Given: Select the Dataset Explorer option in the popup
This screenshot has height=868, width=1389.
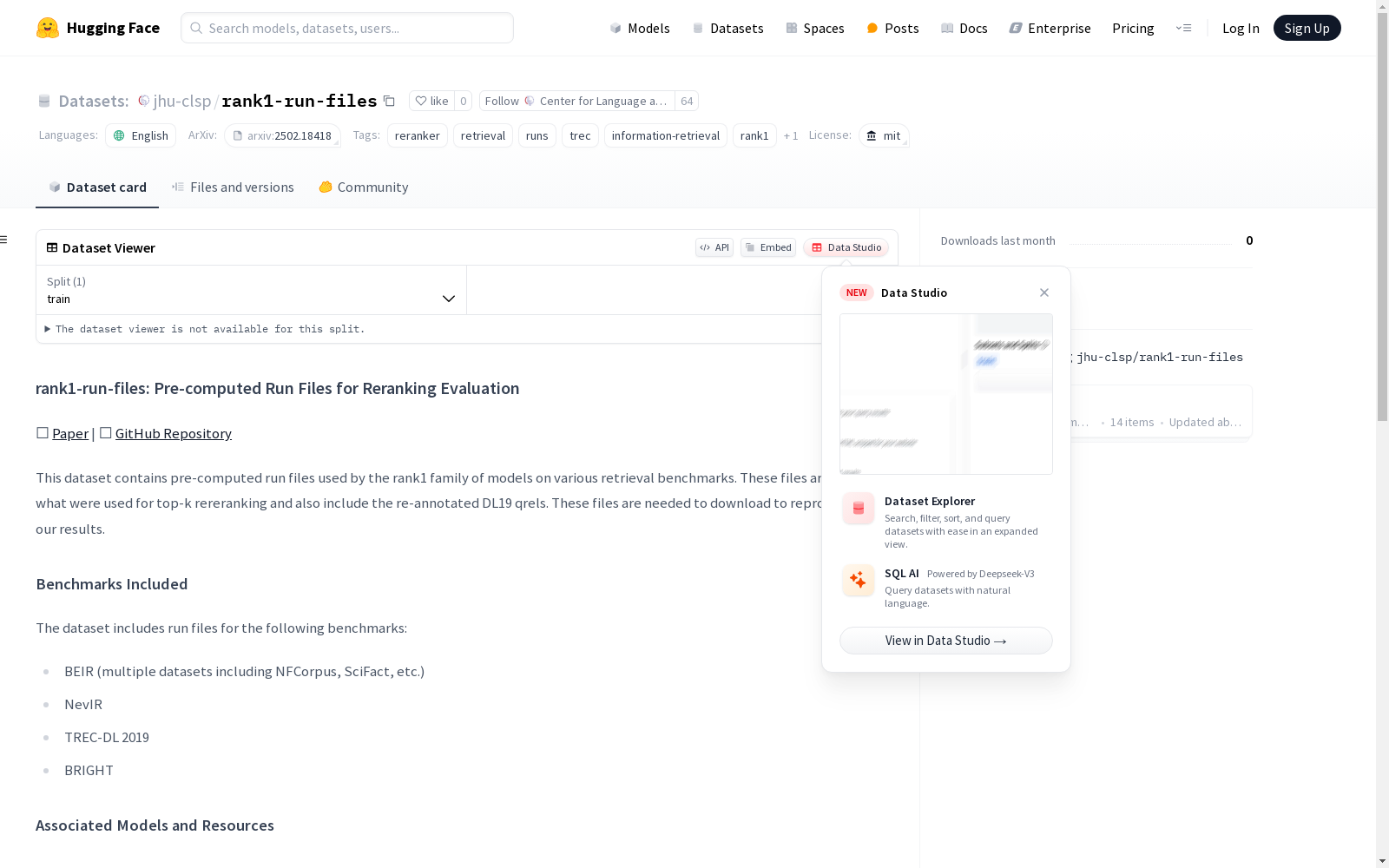Looking at the screenshot, I should click(x=946, y=522).
